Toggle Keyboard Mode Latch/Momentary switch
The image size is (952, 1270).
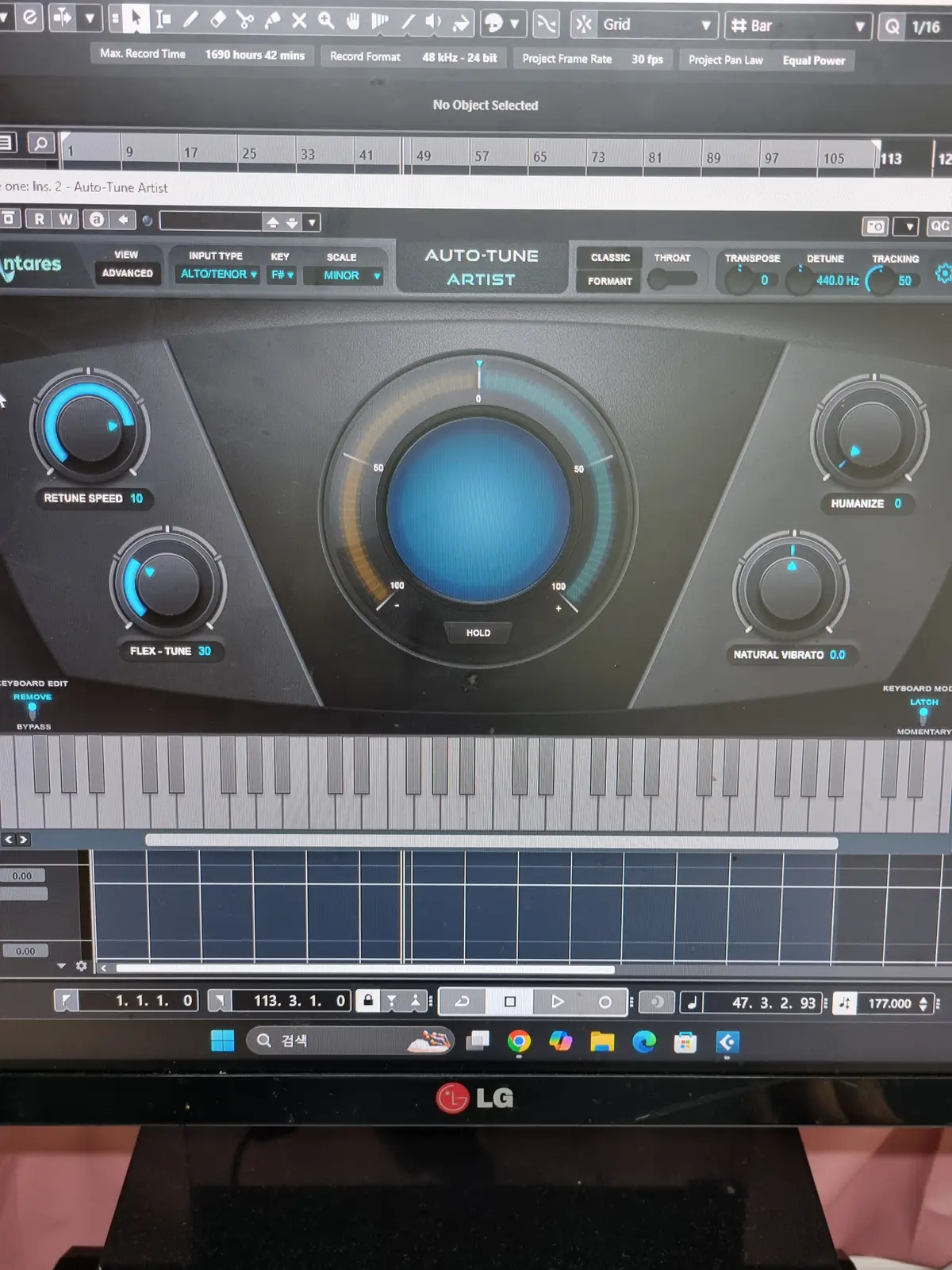click(x=923, y=716)
